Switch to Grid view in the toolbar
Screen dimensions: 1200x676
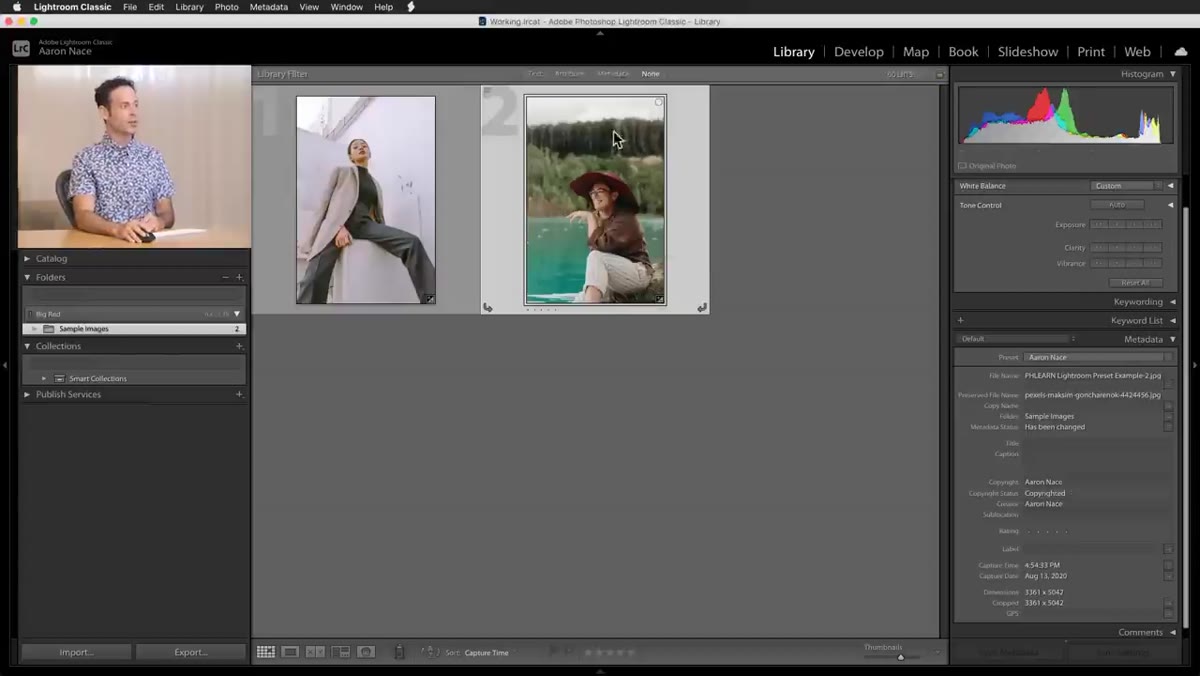pos(265,652)
